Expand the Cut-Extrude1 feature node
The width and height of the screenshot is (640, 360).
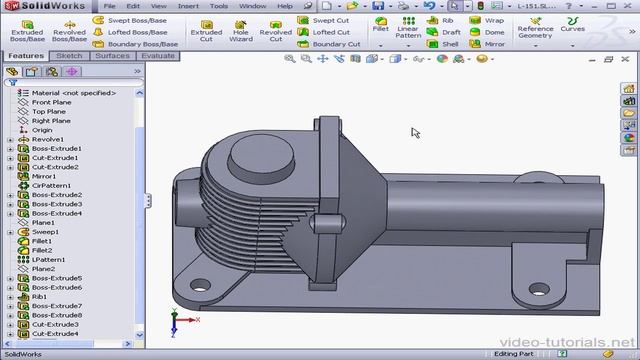tap(10, 158)
